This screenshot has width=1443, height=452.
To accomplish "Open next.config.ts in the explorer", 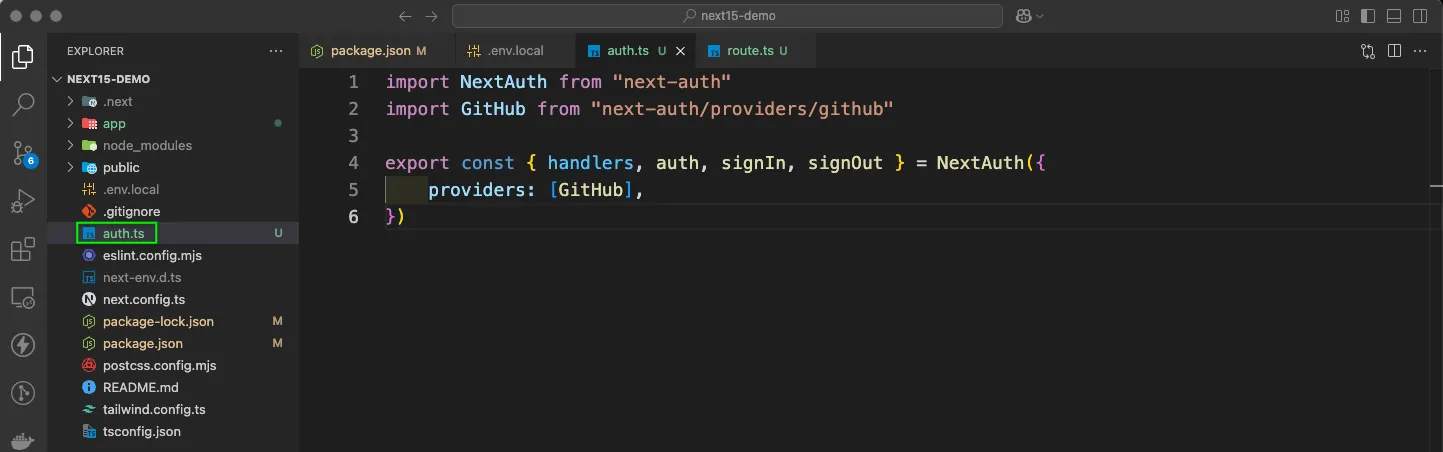I will (x=174, y=299).
